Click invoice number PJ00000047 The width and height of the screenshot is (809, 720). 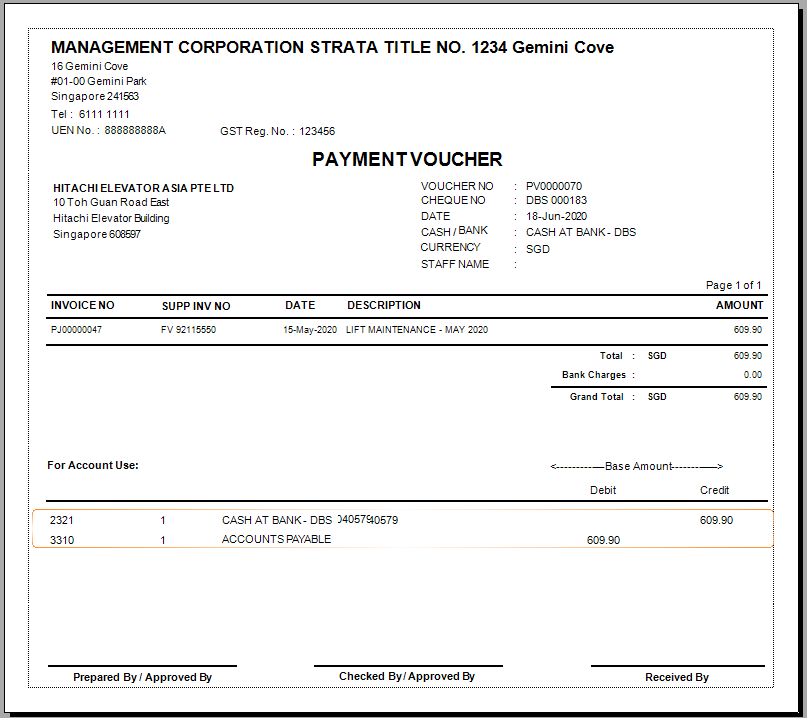click(76, 330)
